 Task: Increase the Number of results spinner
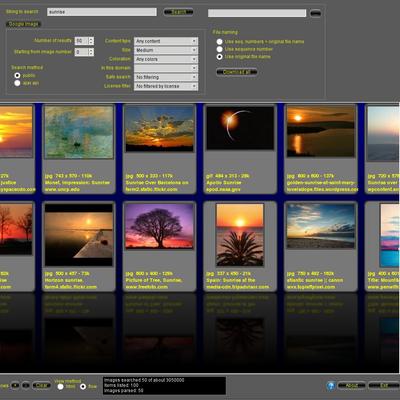[x=91, y=39]
